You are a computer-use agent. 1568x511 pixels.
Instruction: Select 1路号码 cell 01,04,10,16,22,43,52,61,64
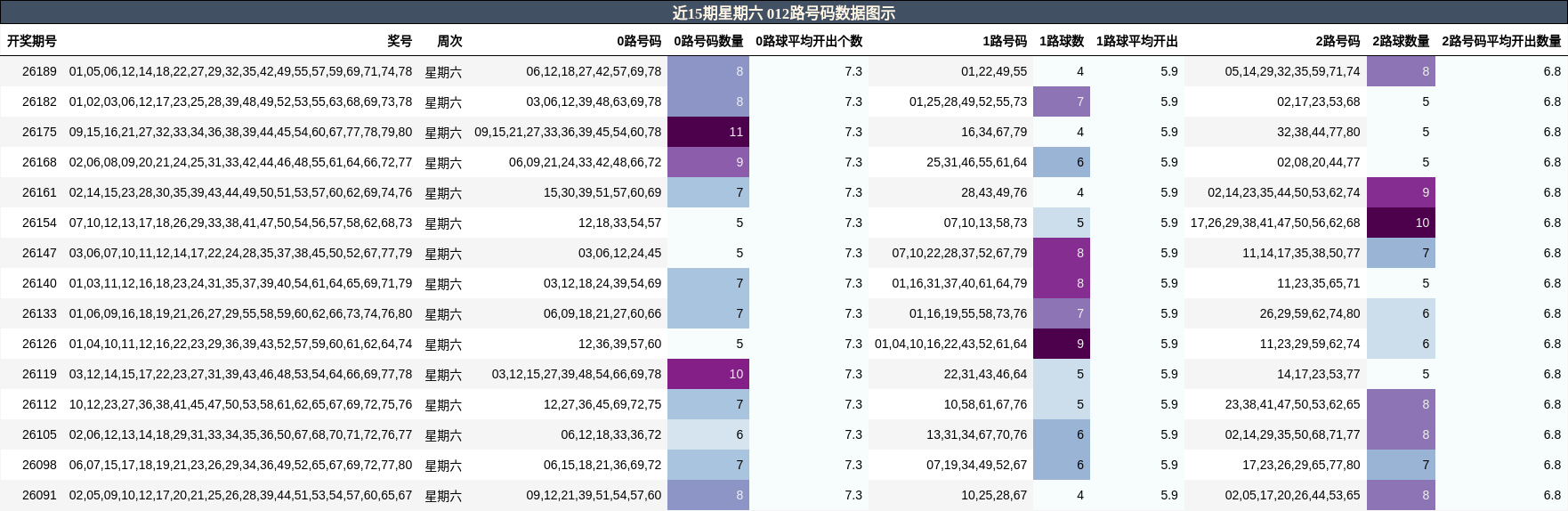tap(950, 344)
